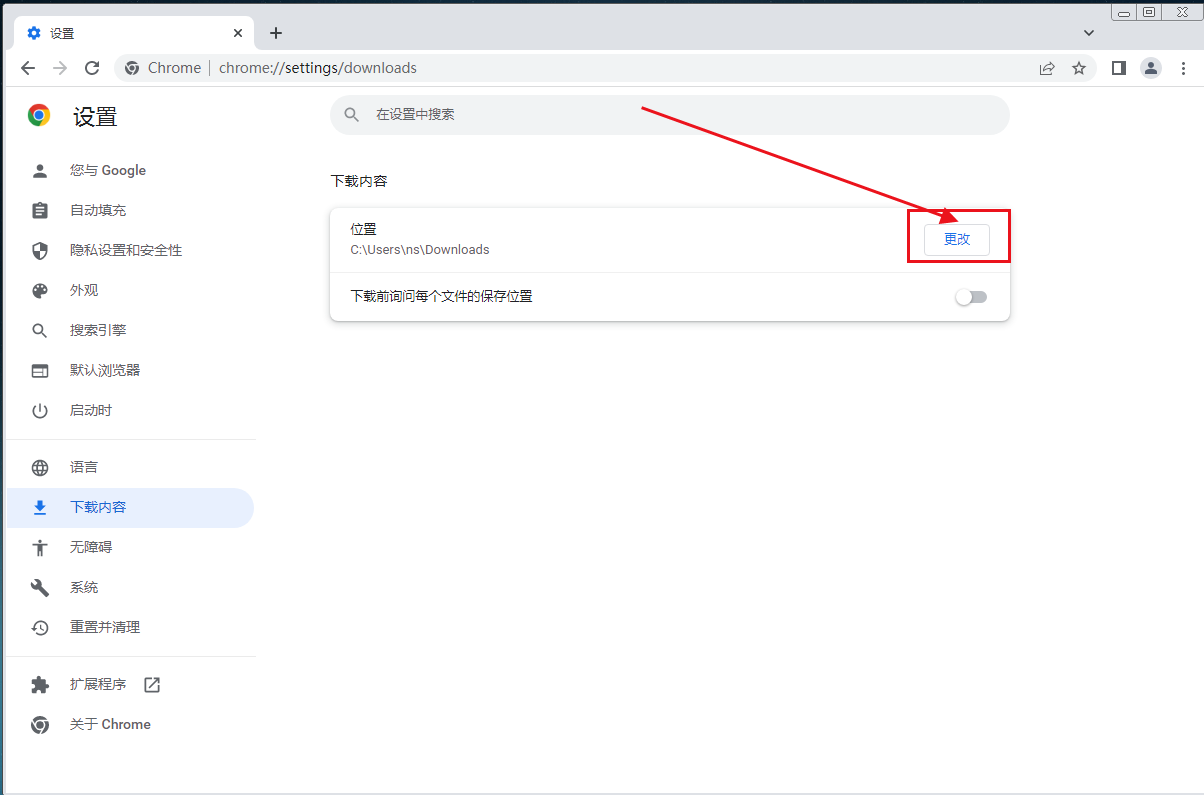Viewport: 1204px width, 795px height.
Task: Open 自动填充 settings section
Action: click(x=130, y=210)
